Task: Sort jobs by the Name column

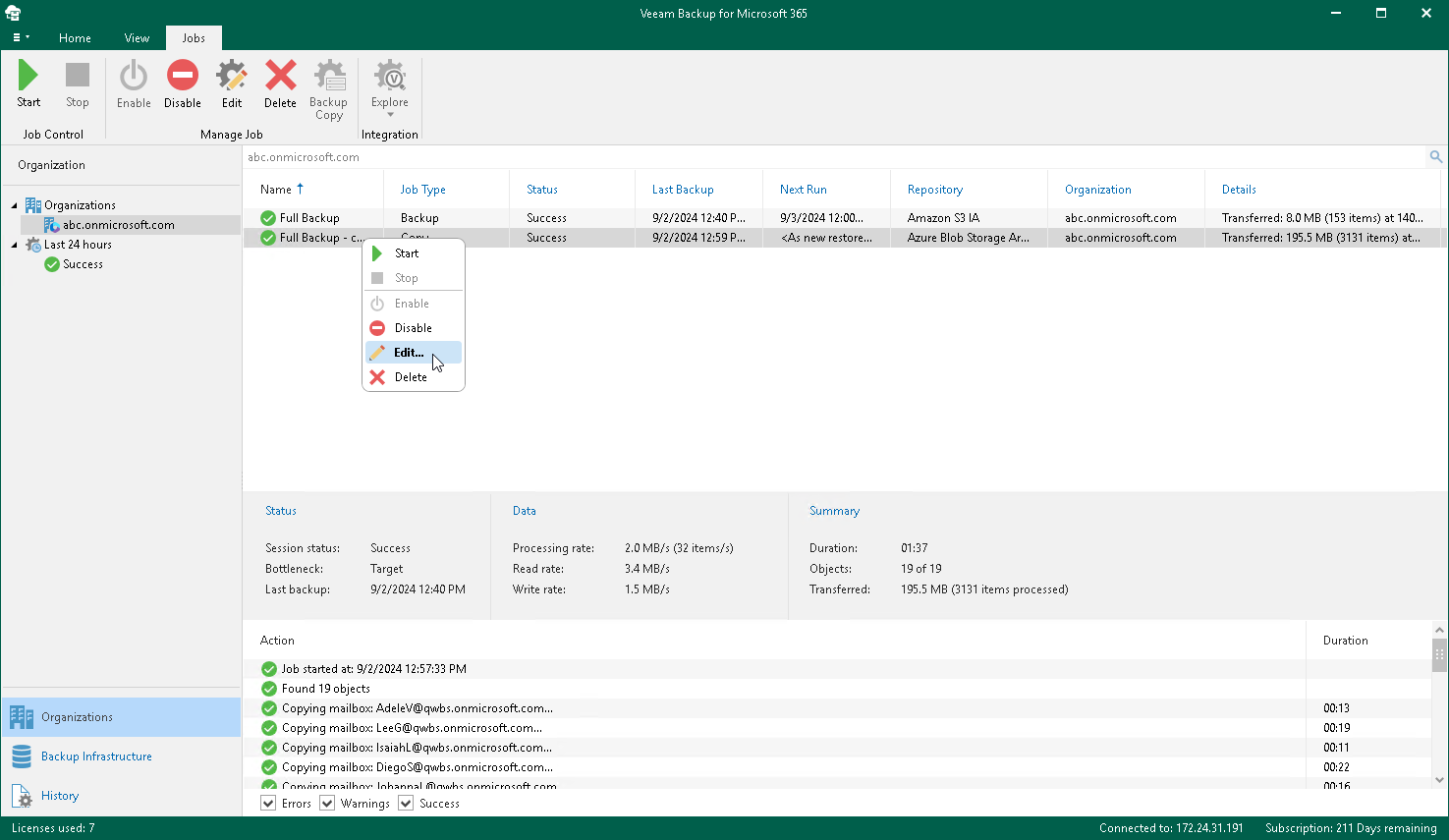Action: 313,190
